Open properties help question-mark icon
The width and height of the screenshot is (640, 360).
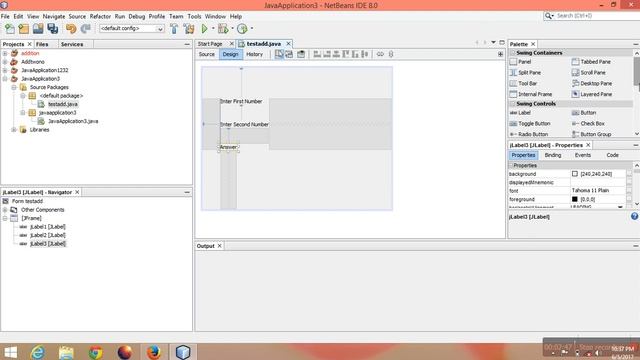634,216
